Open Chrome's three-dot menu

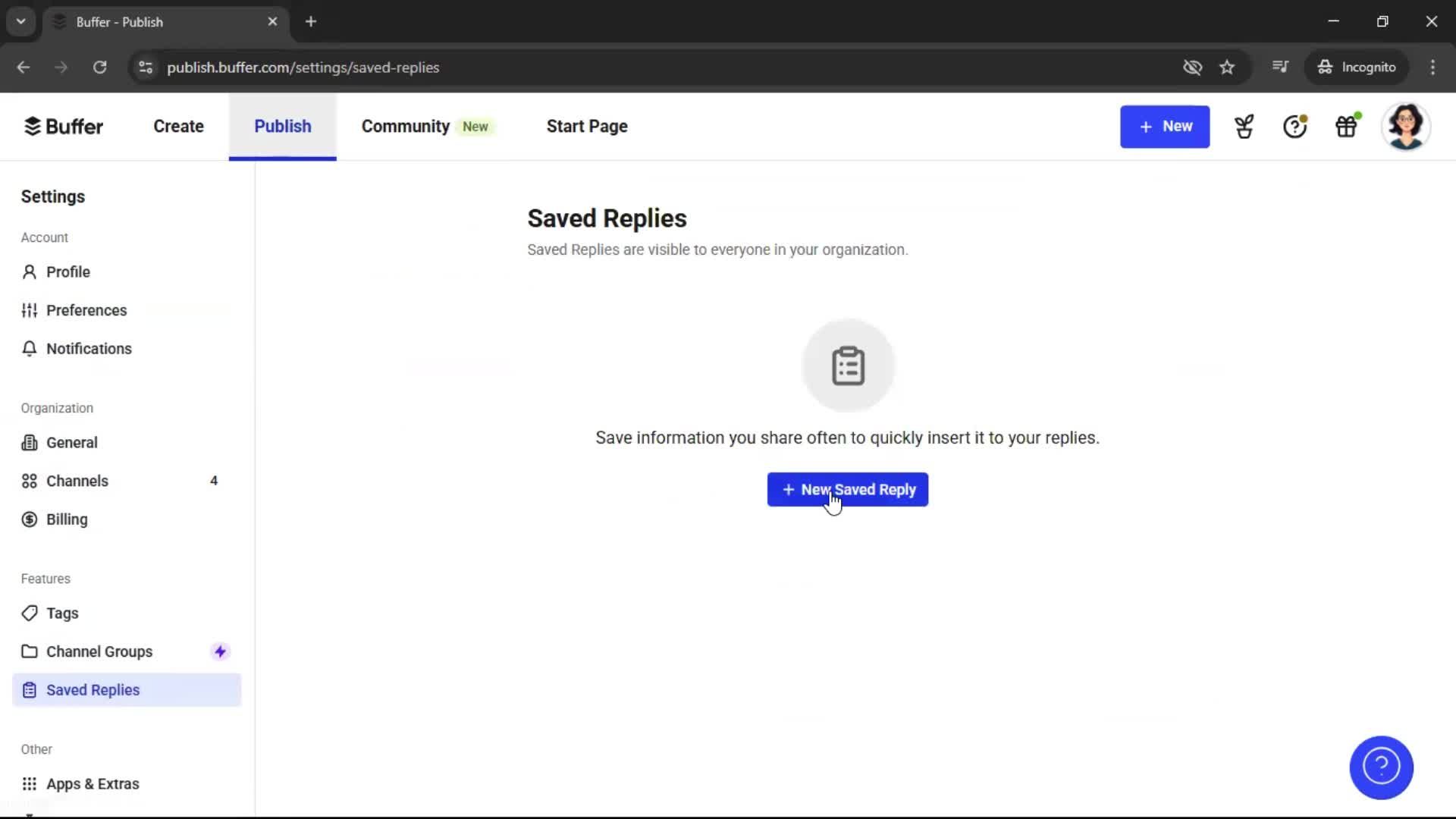pos(1433,67)
